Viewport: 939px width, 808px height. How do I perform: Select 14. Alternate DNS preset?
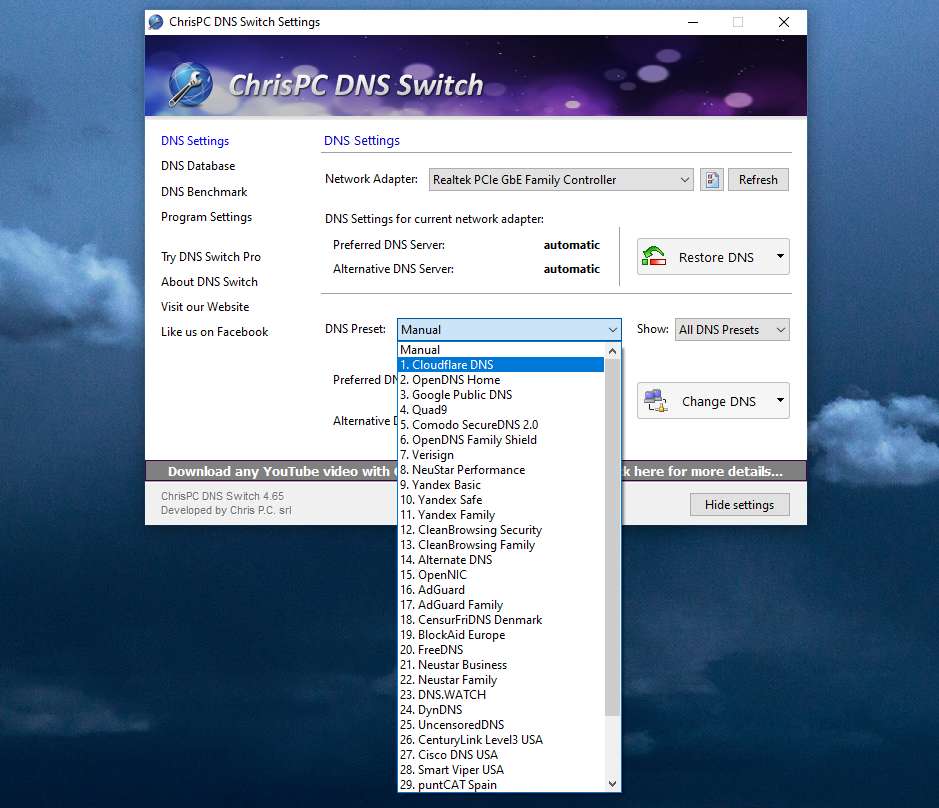point(501,559)
